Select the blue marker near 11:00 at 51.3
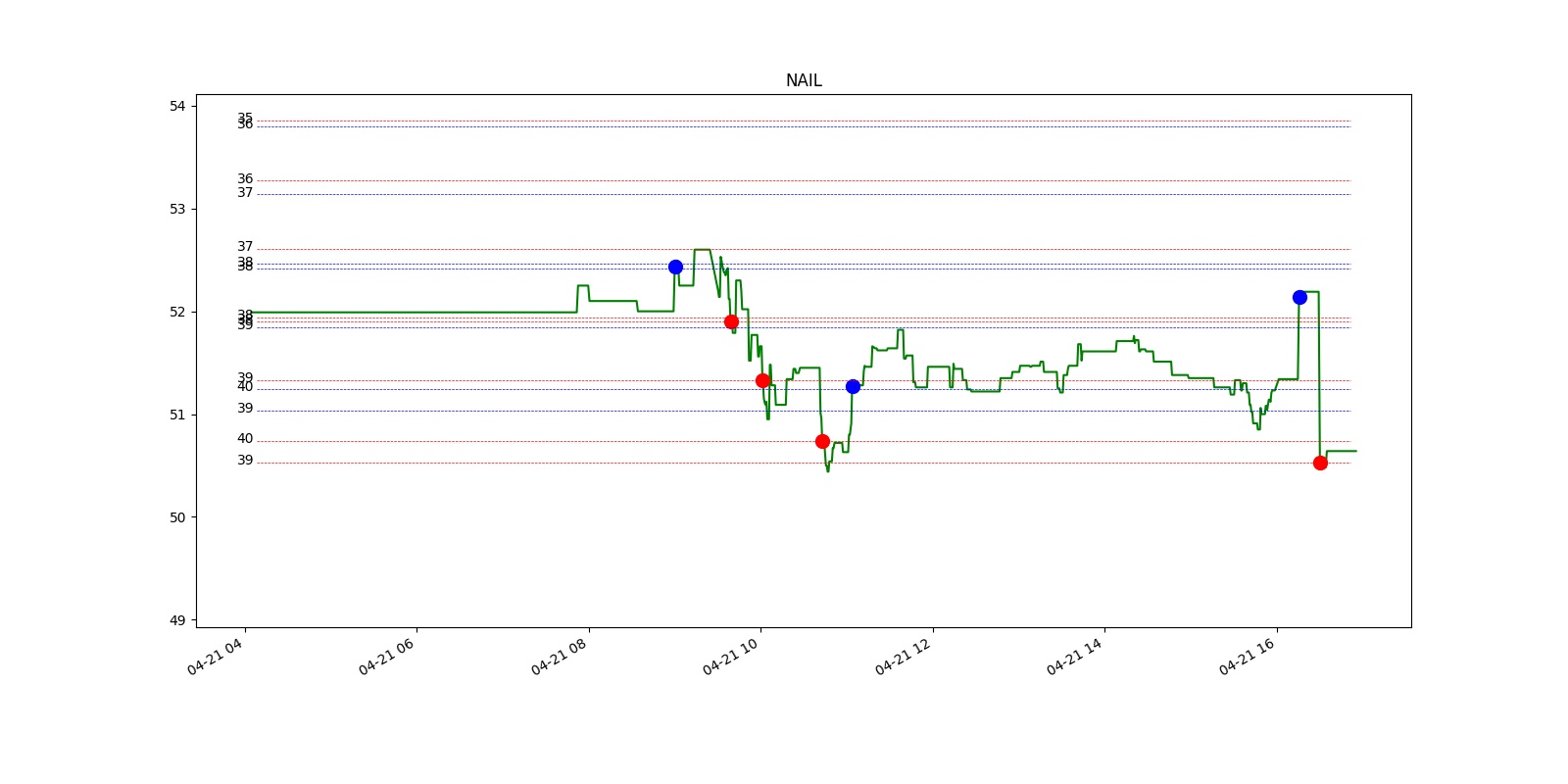Image resolution: width=1568 pixels, height=784 pixels. click(853, 386)
